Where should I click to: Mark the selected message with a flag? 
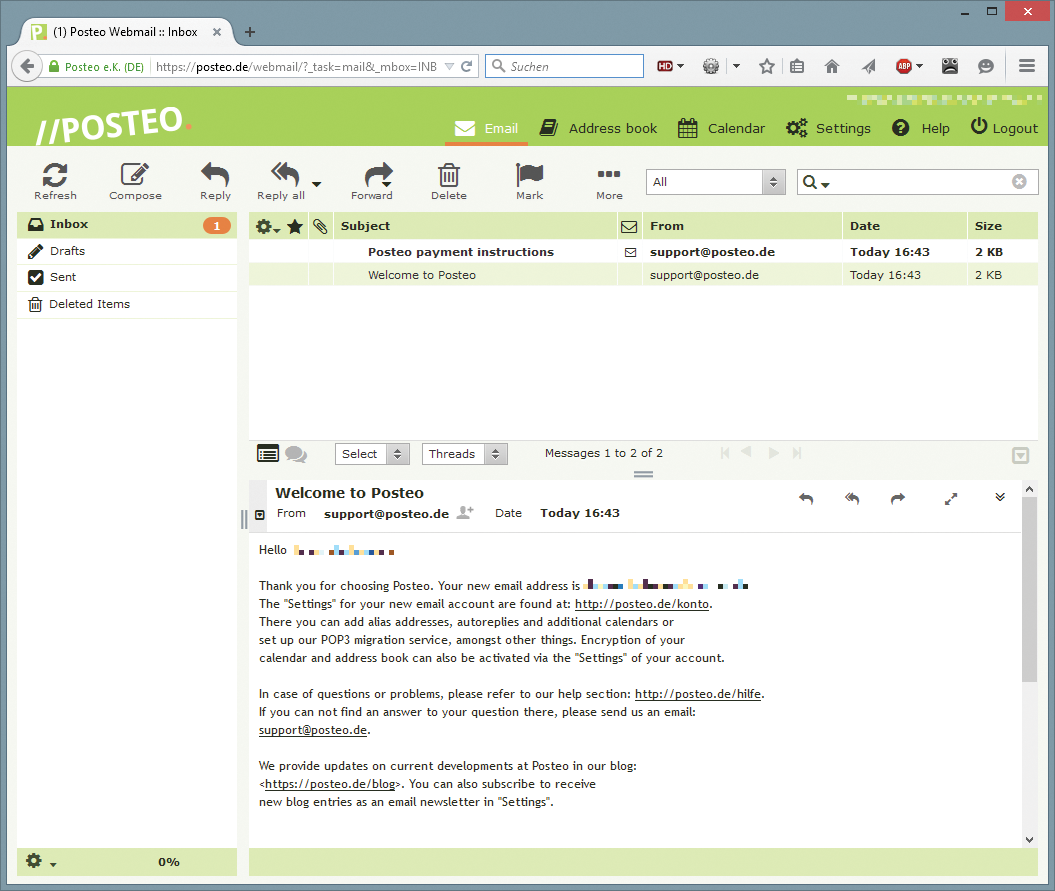[529, 180]
